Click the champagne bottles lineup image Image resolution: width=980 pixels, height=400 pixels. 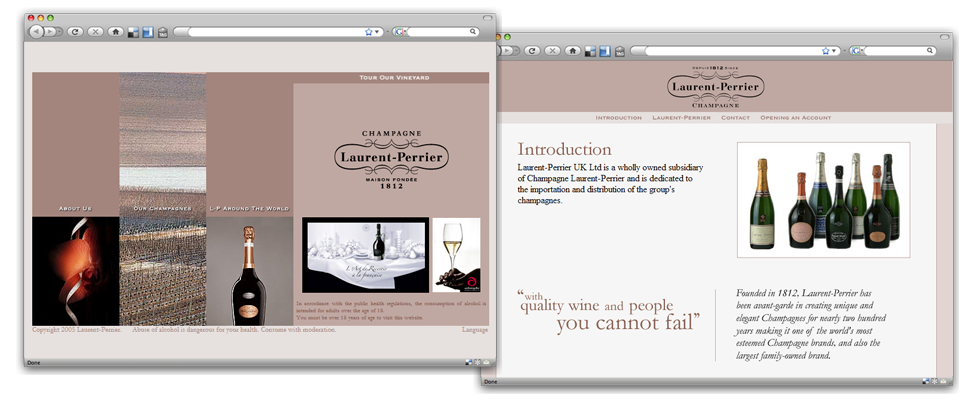(823, 200)
